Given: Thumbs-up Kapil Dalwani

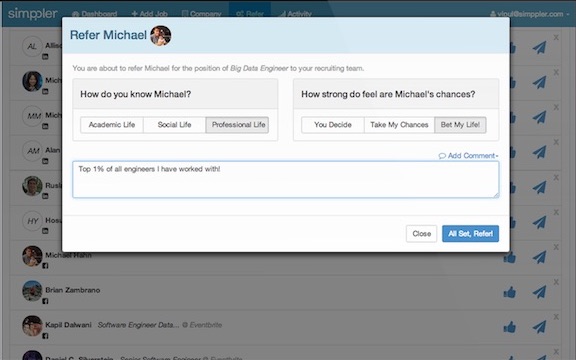Looking at the screenshot, I should click(x=510, y=327).
